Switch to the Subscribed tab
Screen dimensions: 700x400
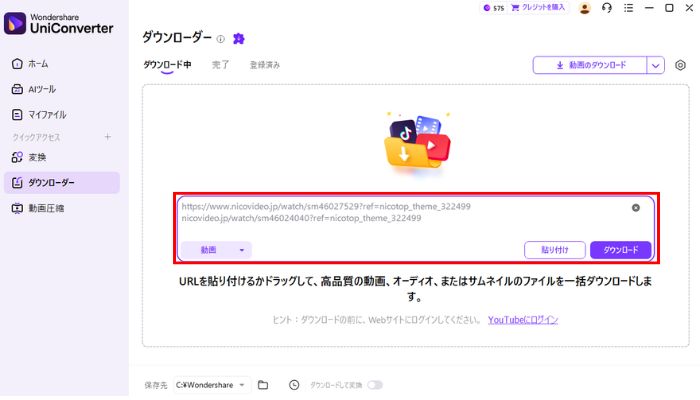[x=265, y=65]
